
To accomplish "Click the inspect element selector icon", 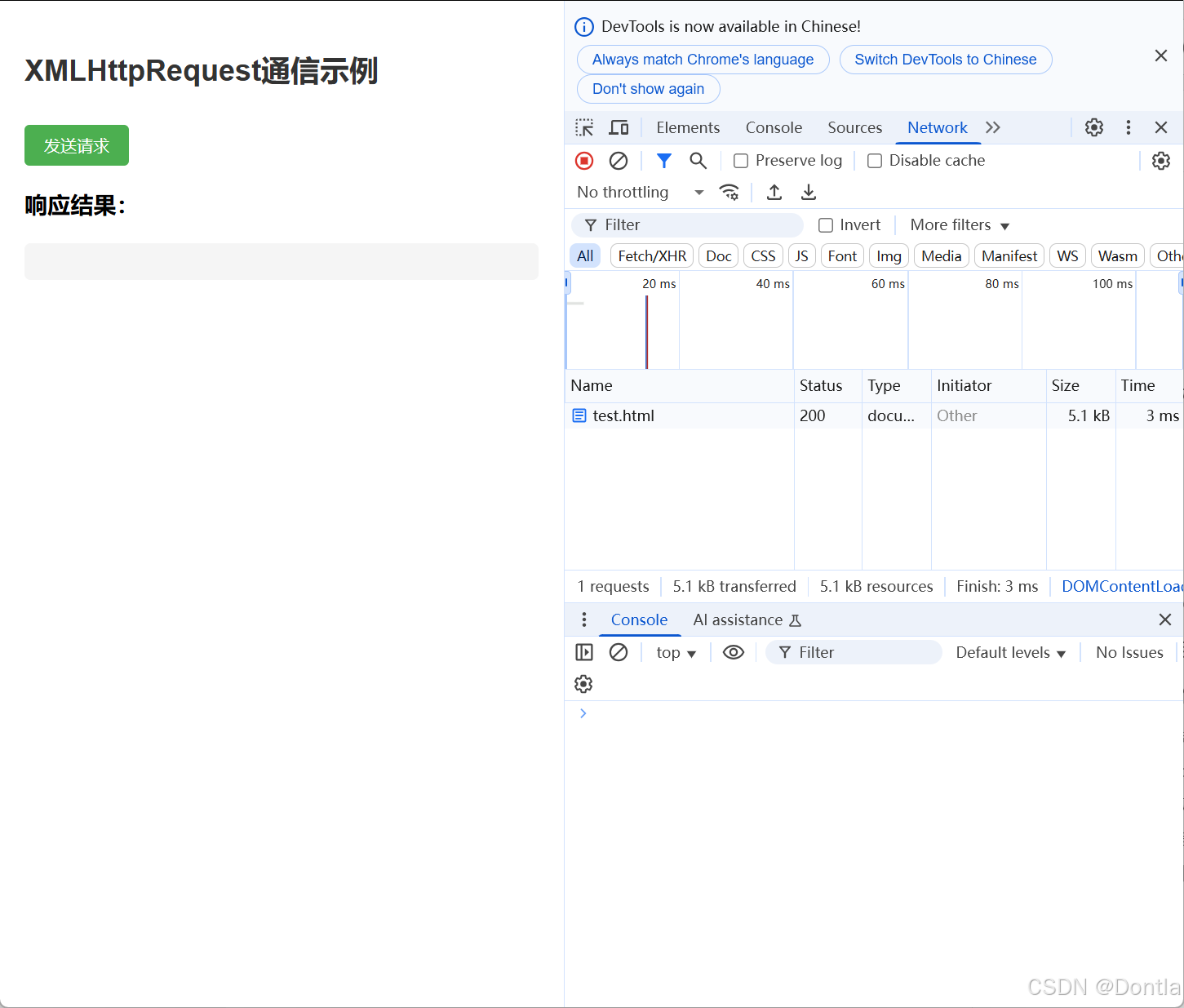I will tap(584, 127).
